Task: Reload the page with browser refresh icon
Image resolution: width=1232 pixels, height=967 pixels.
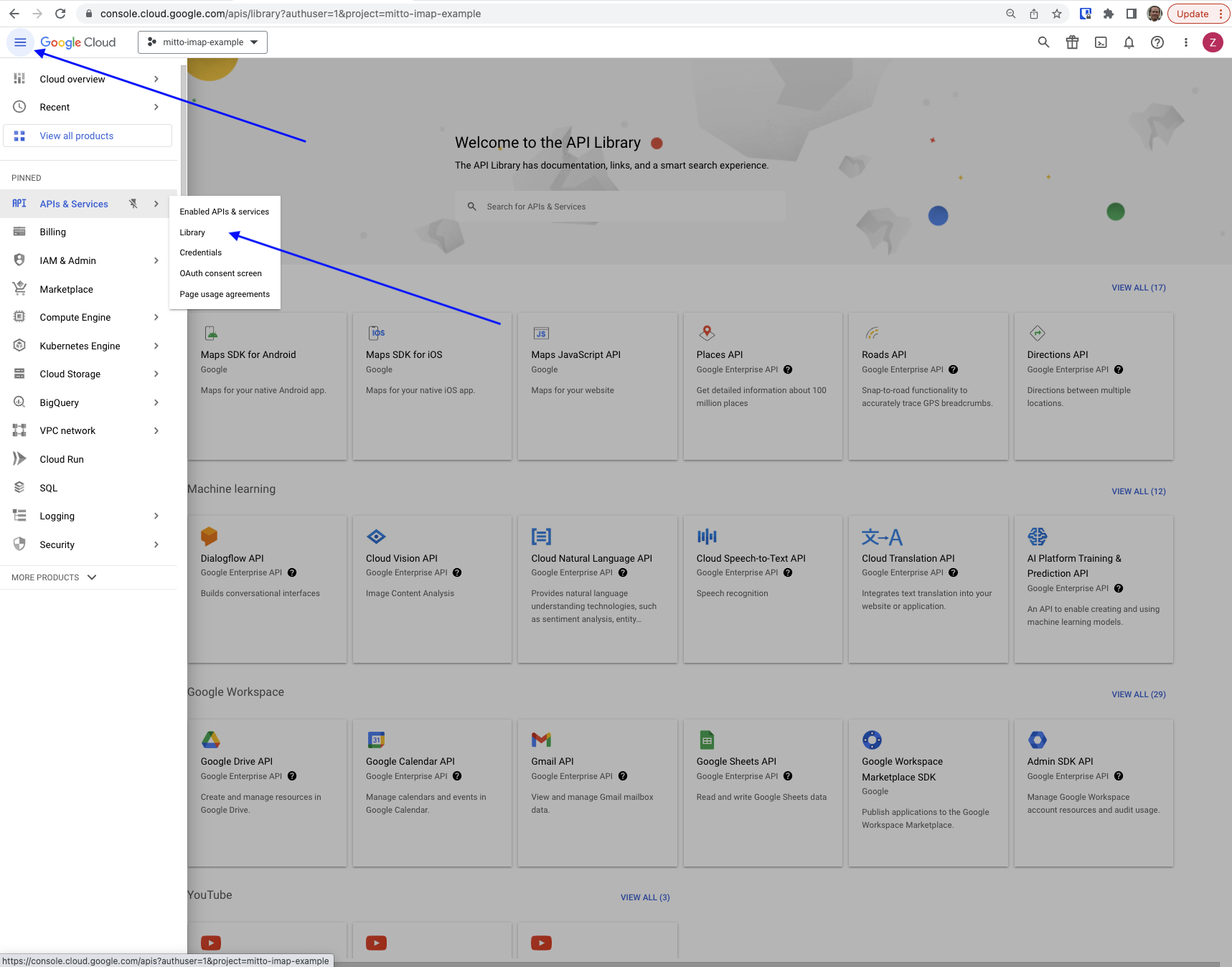Action: click(60, 14)
